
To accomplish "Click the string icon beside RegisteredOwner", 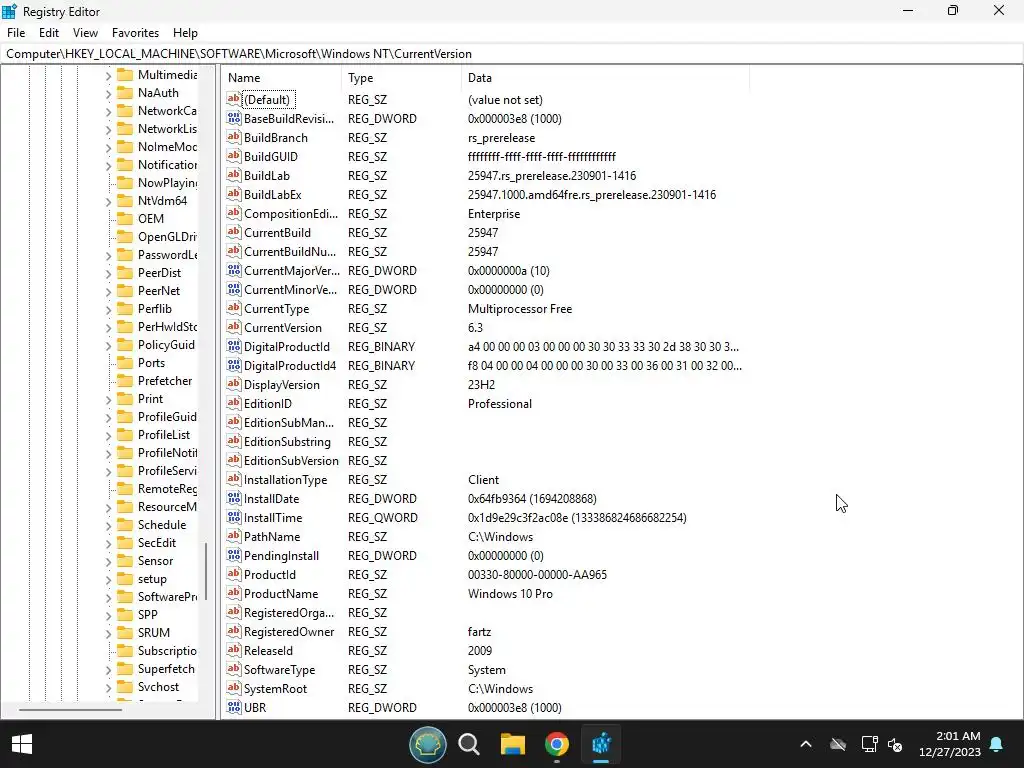I will click(234, 631).
